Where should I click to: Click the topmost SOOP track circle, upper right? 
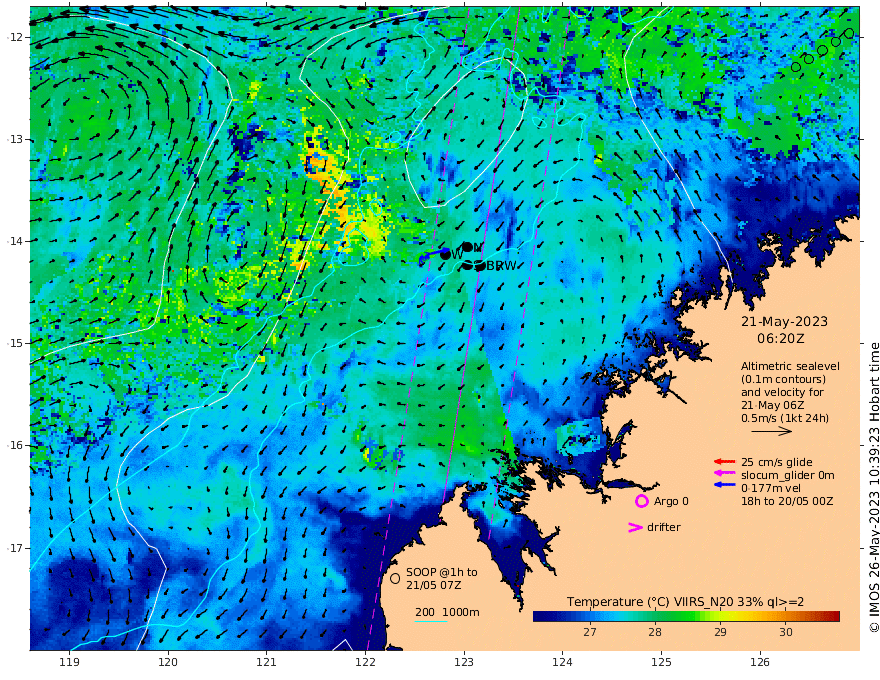(849, 34)
